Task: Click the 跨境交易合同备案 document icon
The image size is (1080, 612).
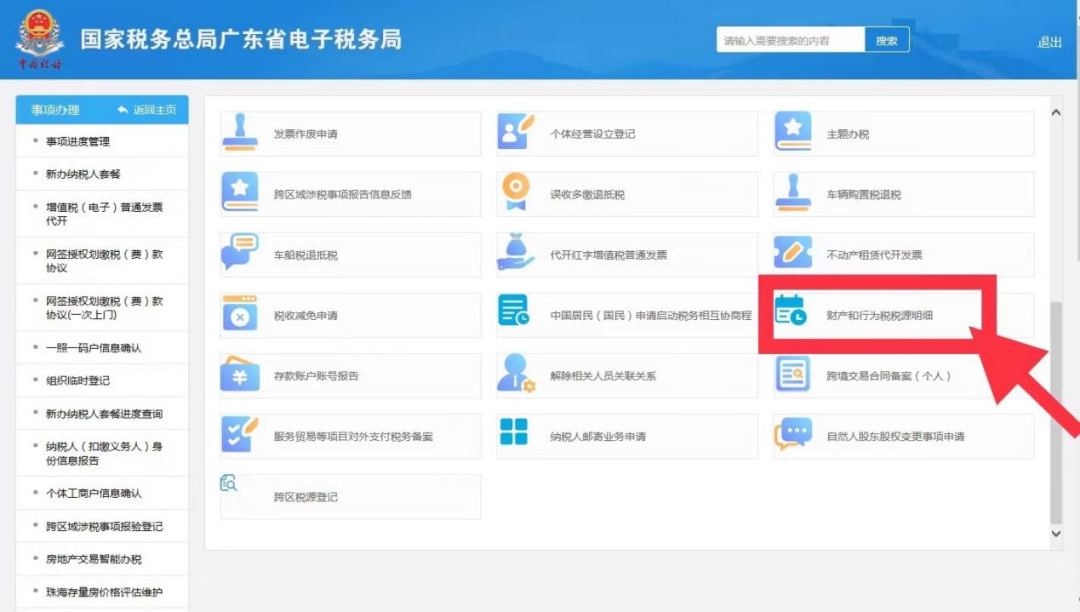Action: [793, 374]
